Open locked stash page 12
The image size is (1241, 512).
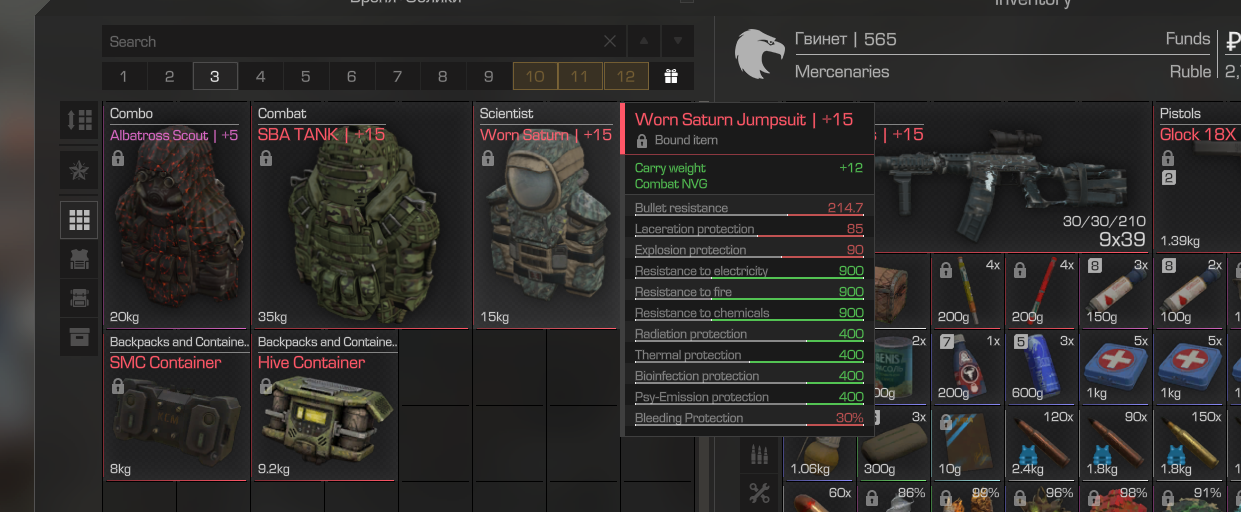626,76
